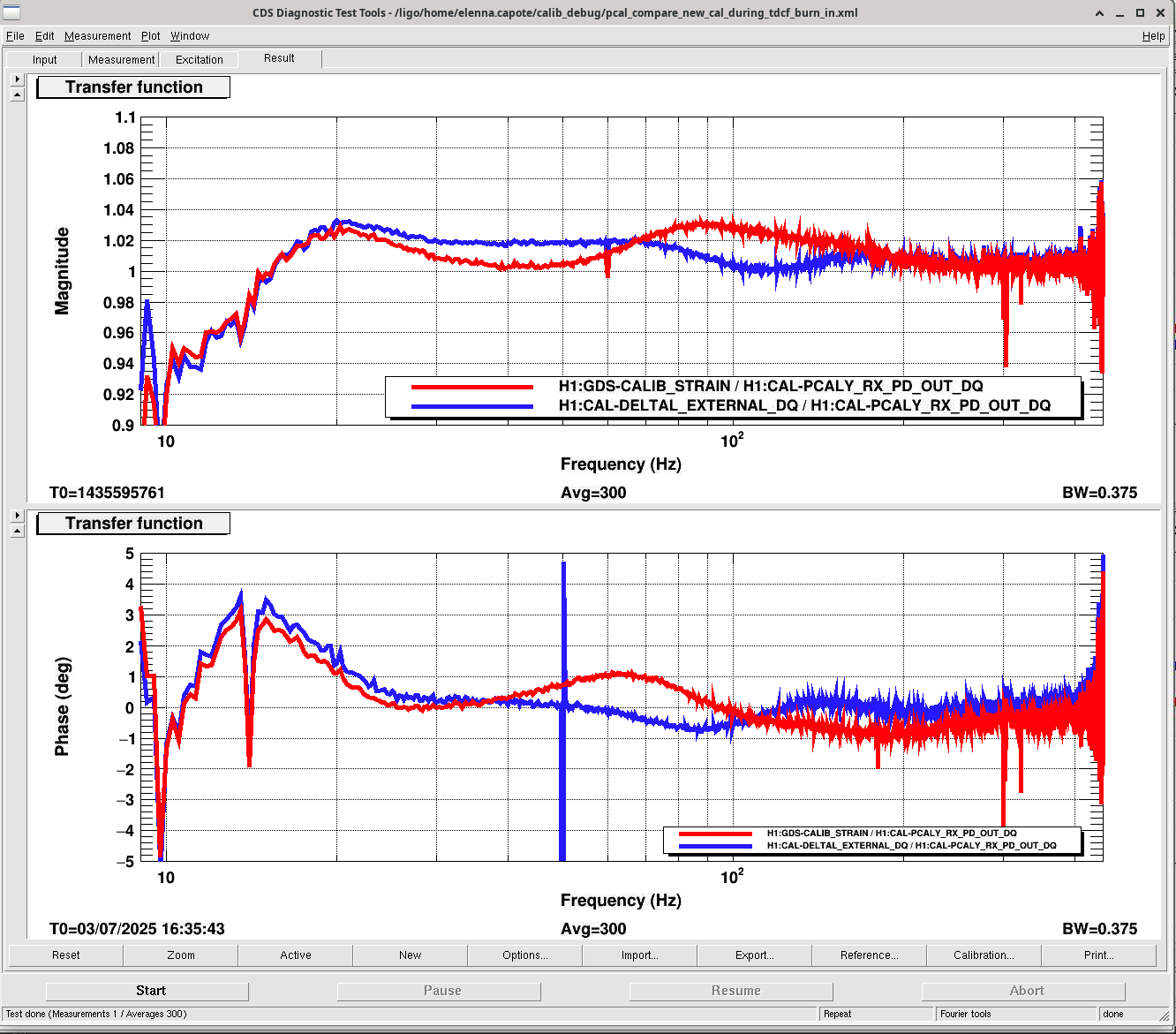The image size is (1176, 1034).
Task: Click the Export... button
Action: tap(755, 955)
